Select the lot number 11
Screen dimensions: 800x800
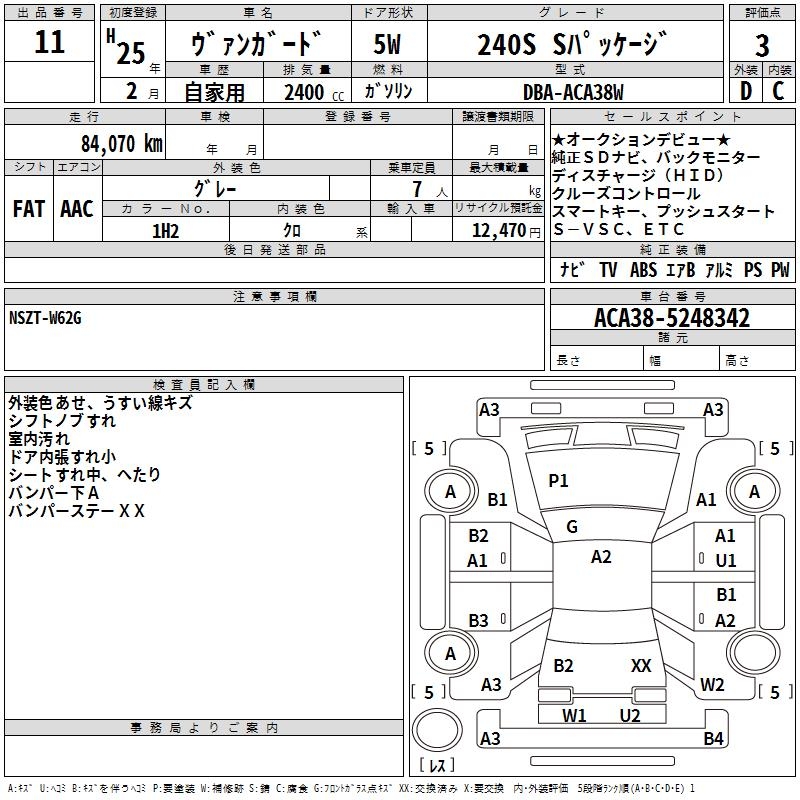point(49,42)
